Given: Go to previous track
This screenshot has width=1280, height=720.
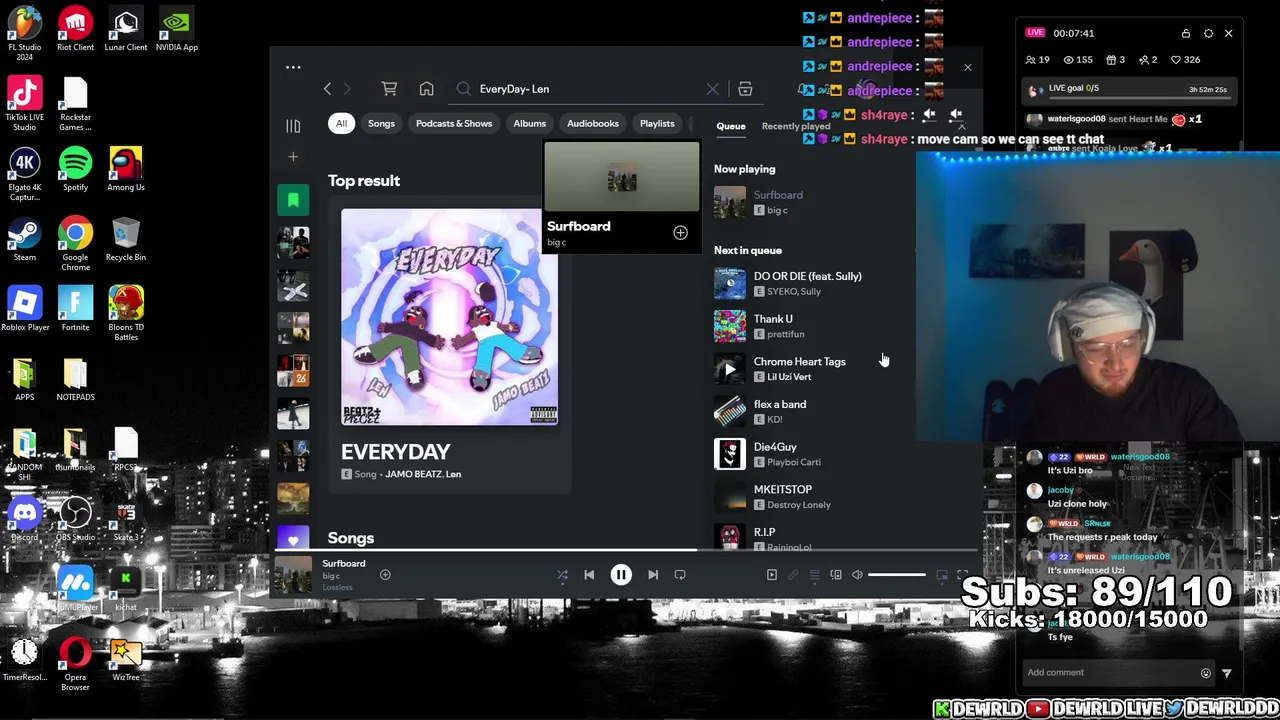Looking at the screenshot, I should [x=589, y=575].
